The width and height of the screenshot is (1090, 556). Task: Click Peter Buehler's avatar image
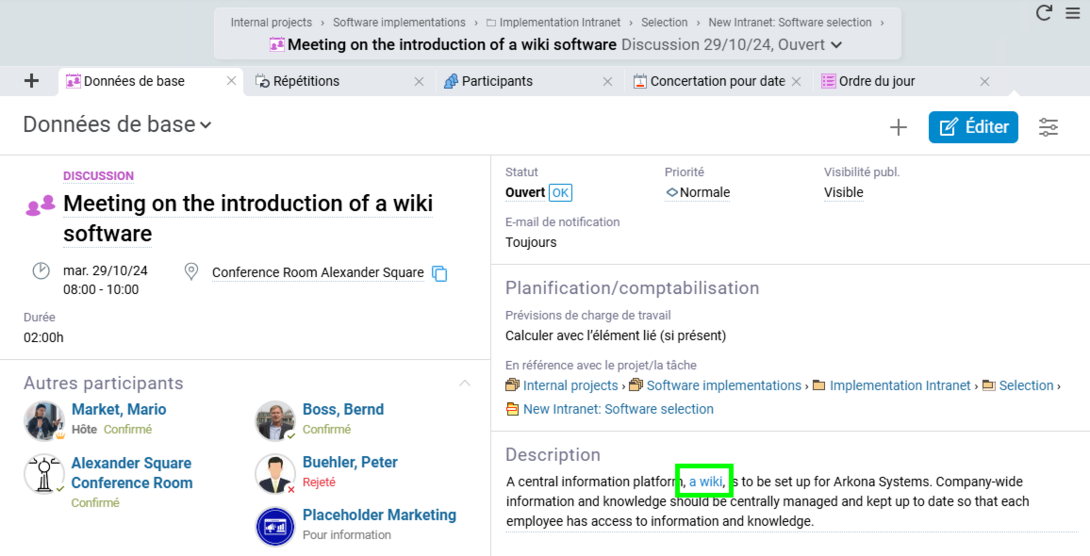(x=275, y=473)
